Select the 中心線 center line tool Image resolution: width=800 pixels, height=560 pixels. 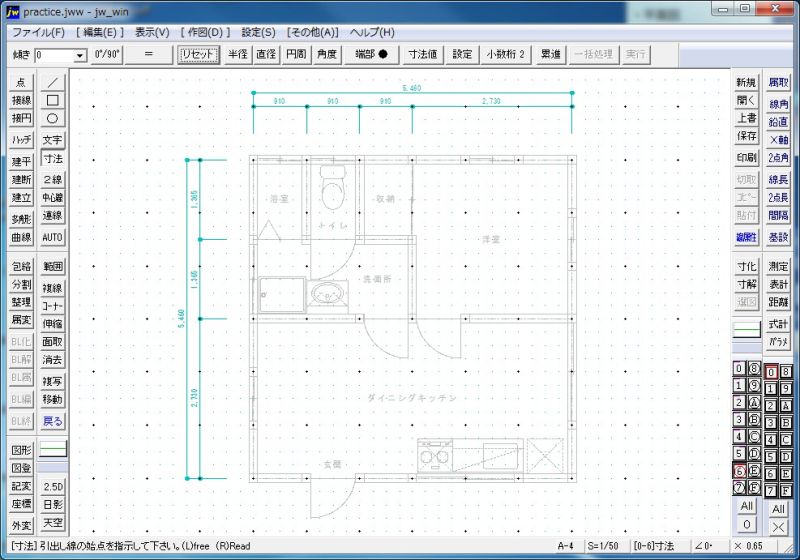[x=53, y=197]
